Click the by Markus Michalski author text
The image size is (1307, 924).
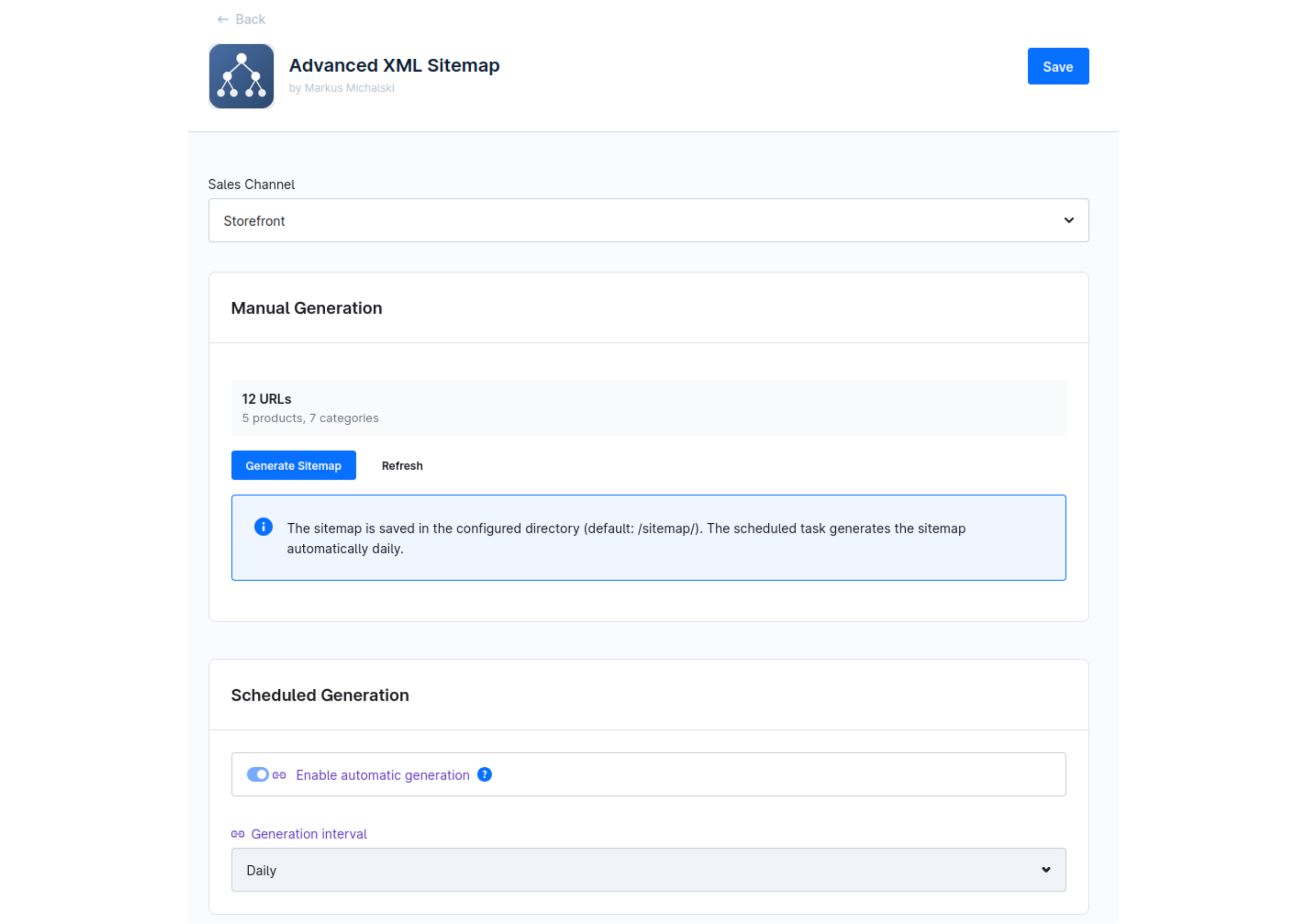click(x=342, y=88)
